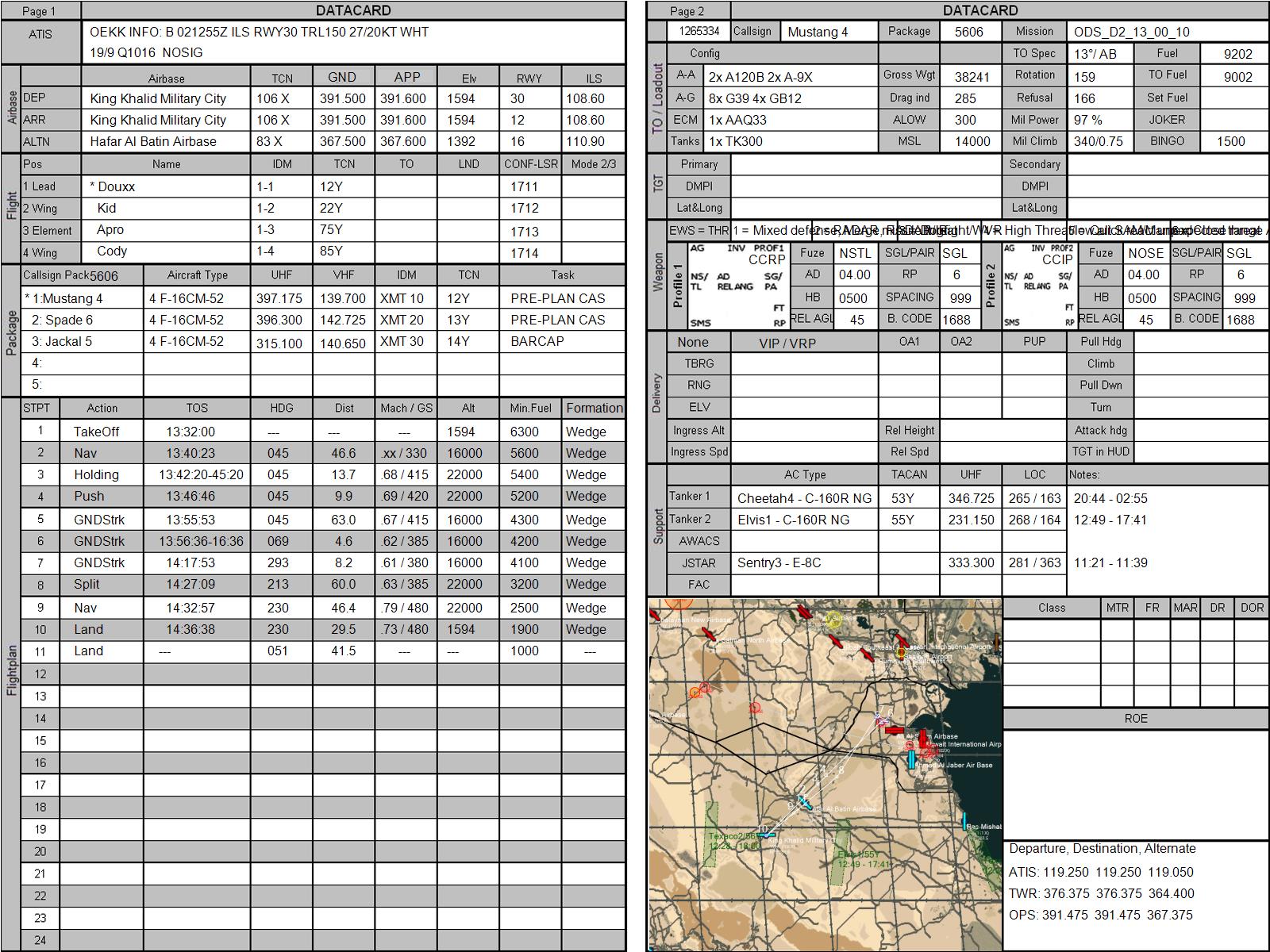Click Jackal 5 IDM XMT 30
The width and height of the screenshot is (1270, 952).
coord(402,341)
